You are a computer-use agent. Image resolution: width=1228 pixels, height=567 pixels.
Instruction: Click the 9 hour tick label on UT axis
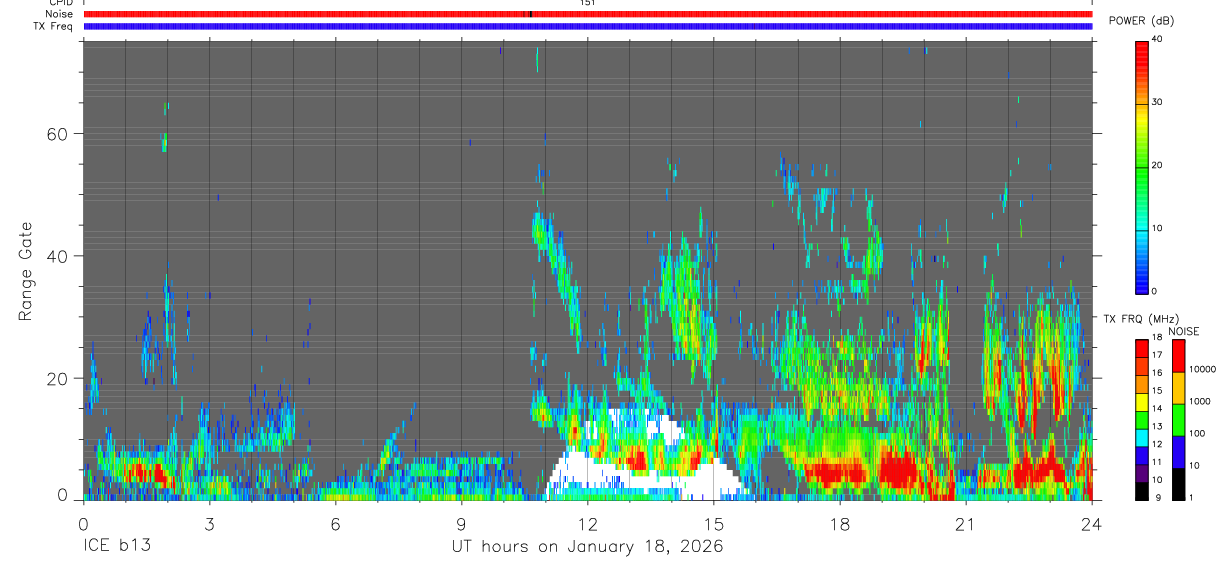(462, 523)
